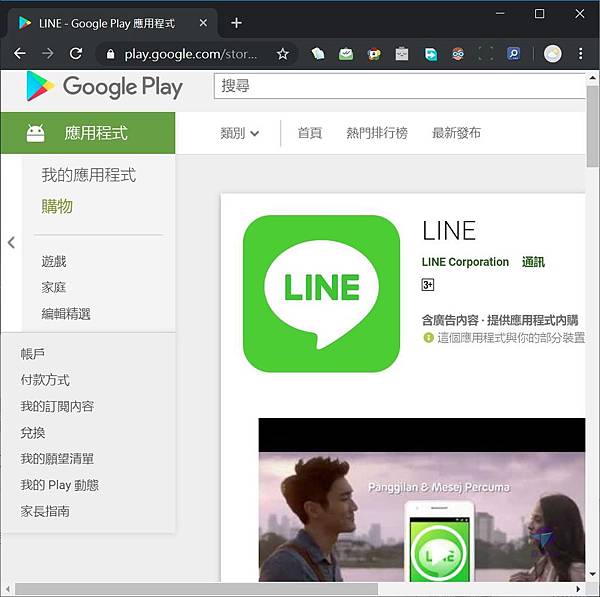Screen dimensions: 600x597
Task: Click the scroll down arrow
Action: [592, 574]
